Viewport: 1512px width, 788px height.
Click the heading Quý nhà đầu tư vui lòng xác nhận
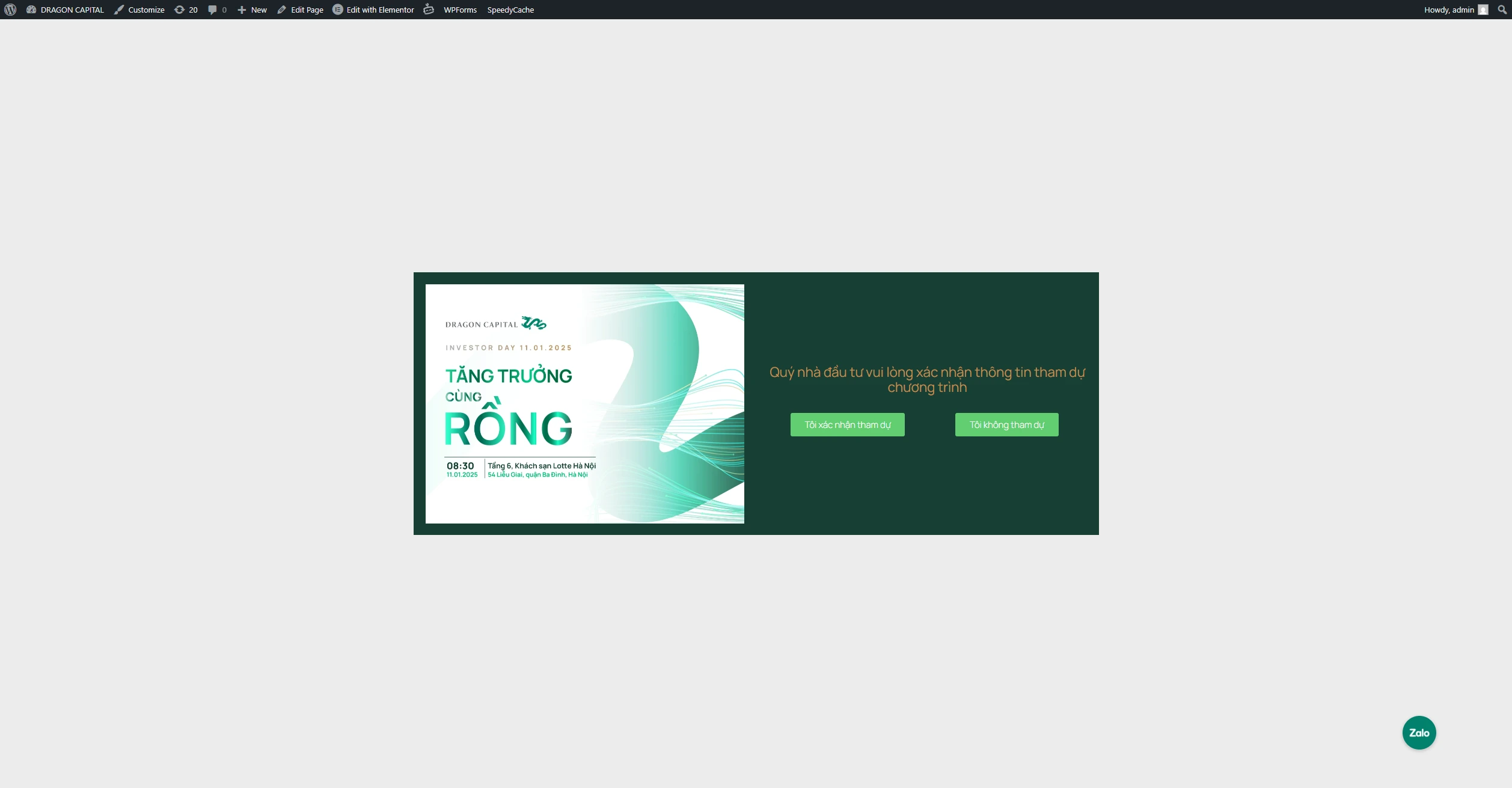tap(927, 380)
